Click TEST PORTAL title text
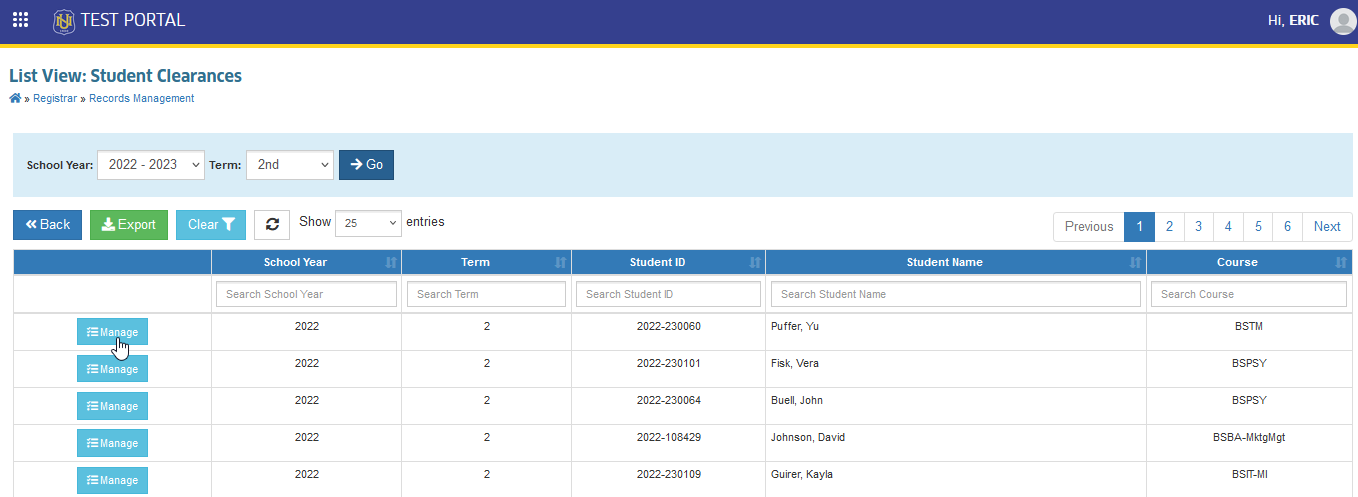This screenshot has height=497, width=1358. click(x=133, y=20)
